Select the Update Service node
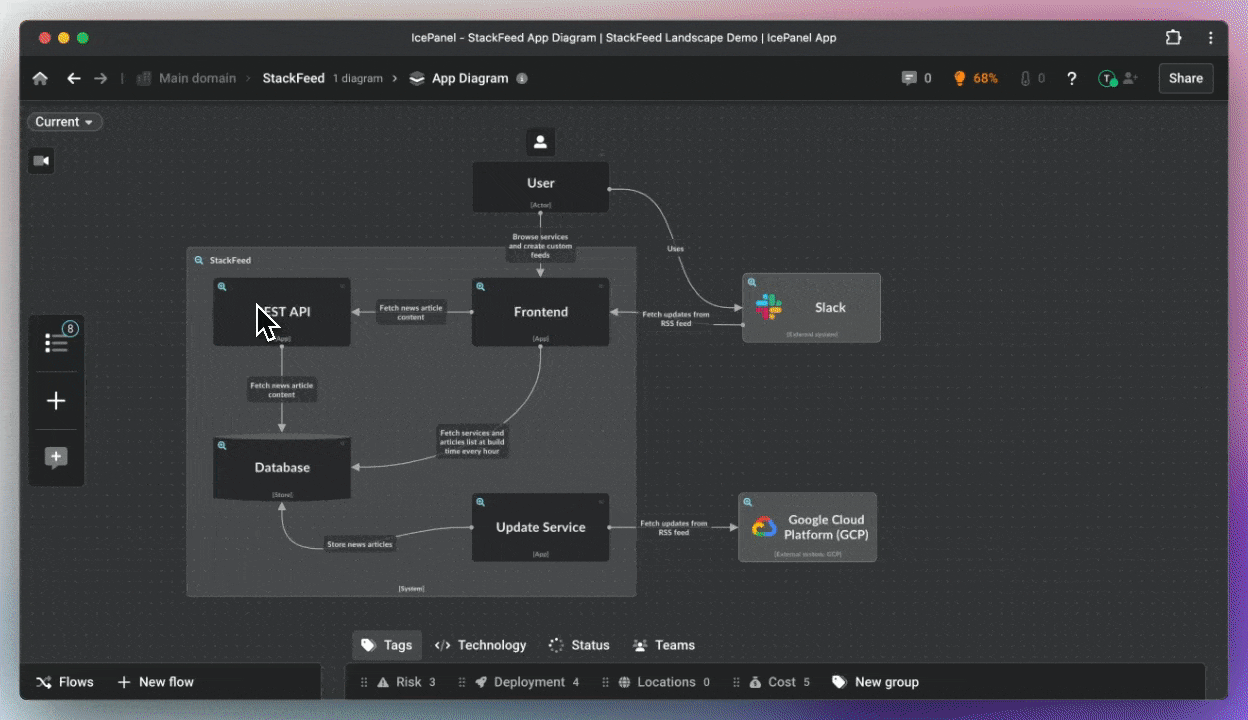1248x720 pixels. 540,527
